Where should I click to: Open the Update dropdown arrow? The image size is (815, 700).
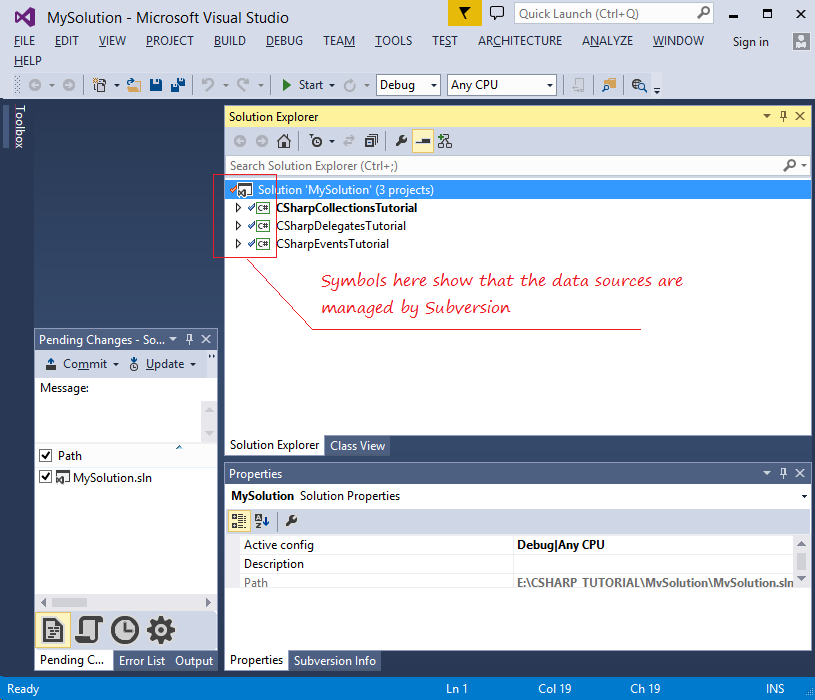coord(193,364)
